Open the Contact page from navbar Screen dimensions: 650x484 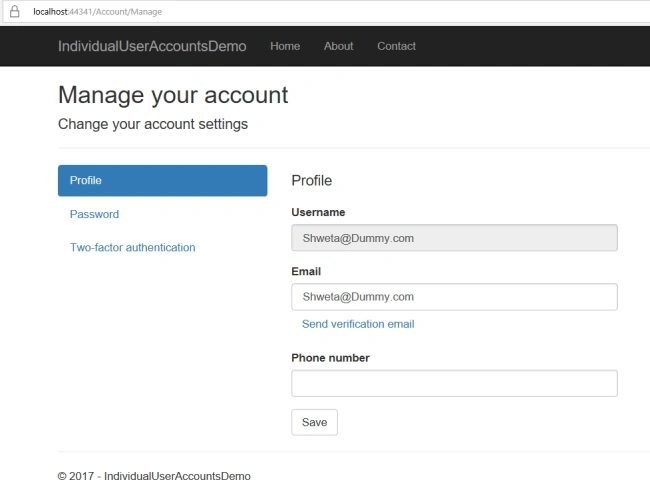coord(396,46)
